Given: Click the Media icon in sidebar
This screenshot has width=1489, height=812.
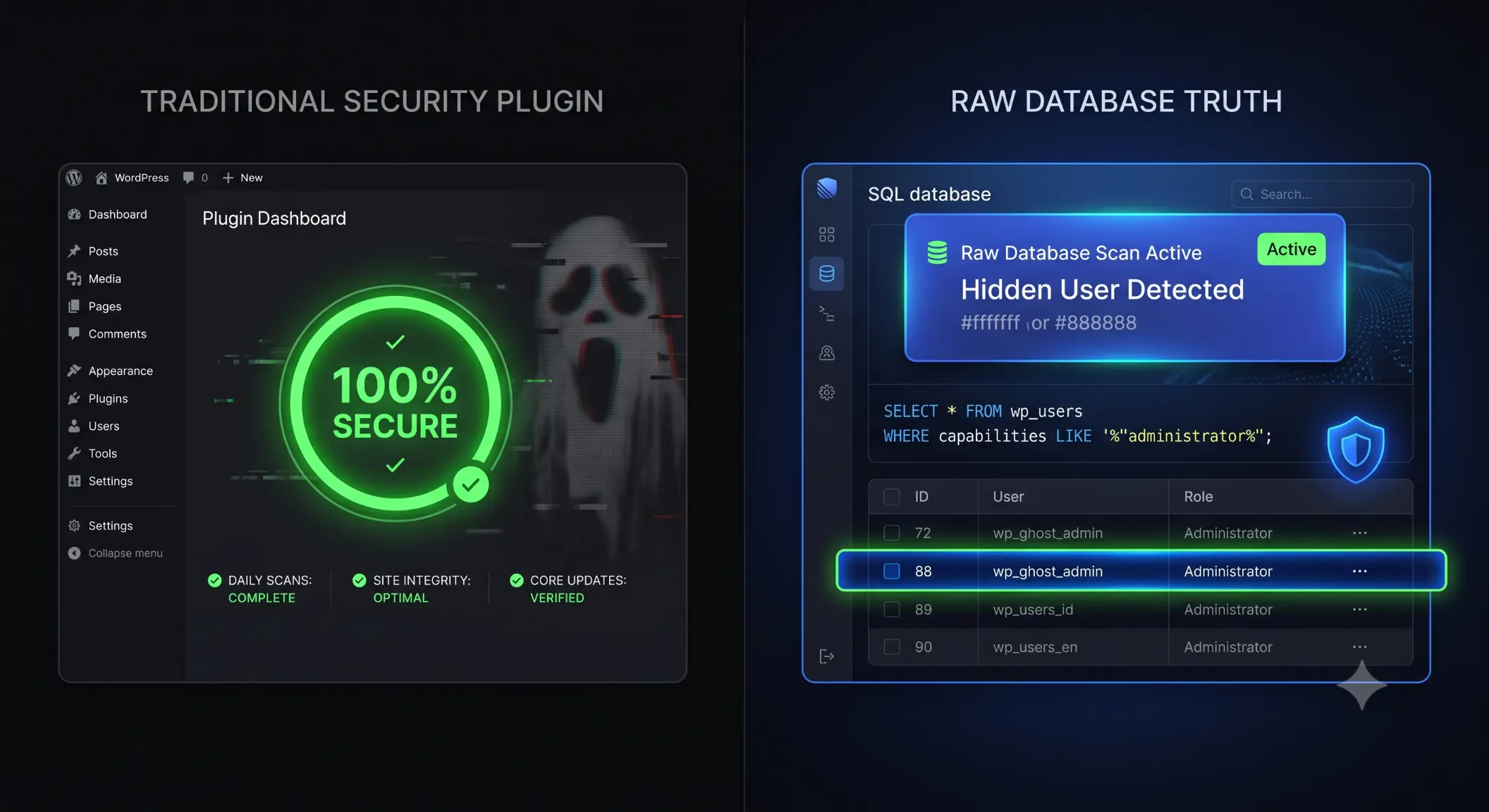Looking at the screenshot, I should 74,278.
